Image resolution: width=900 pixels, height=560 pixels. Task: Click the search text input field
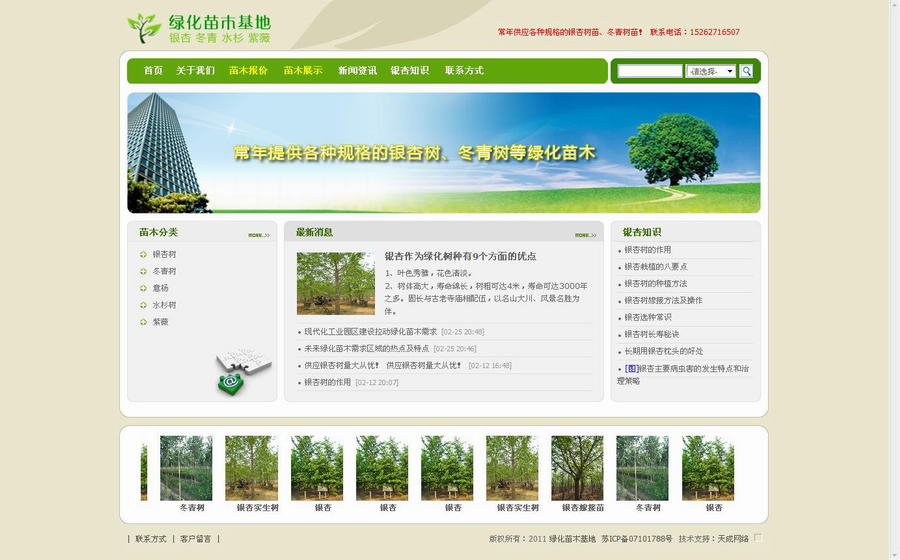[650, 71]
